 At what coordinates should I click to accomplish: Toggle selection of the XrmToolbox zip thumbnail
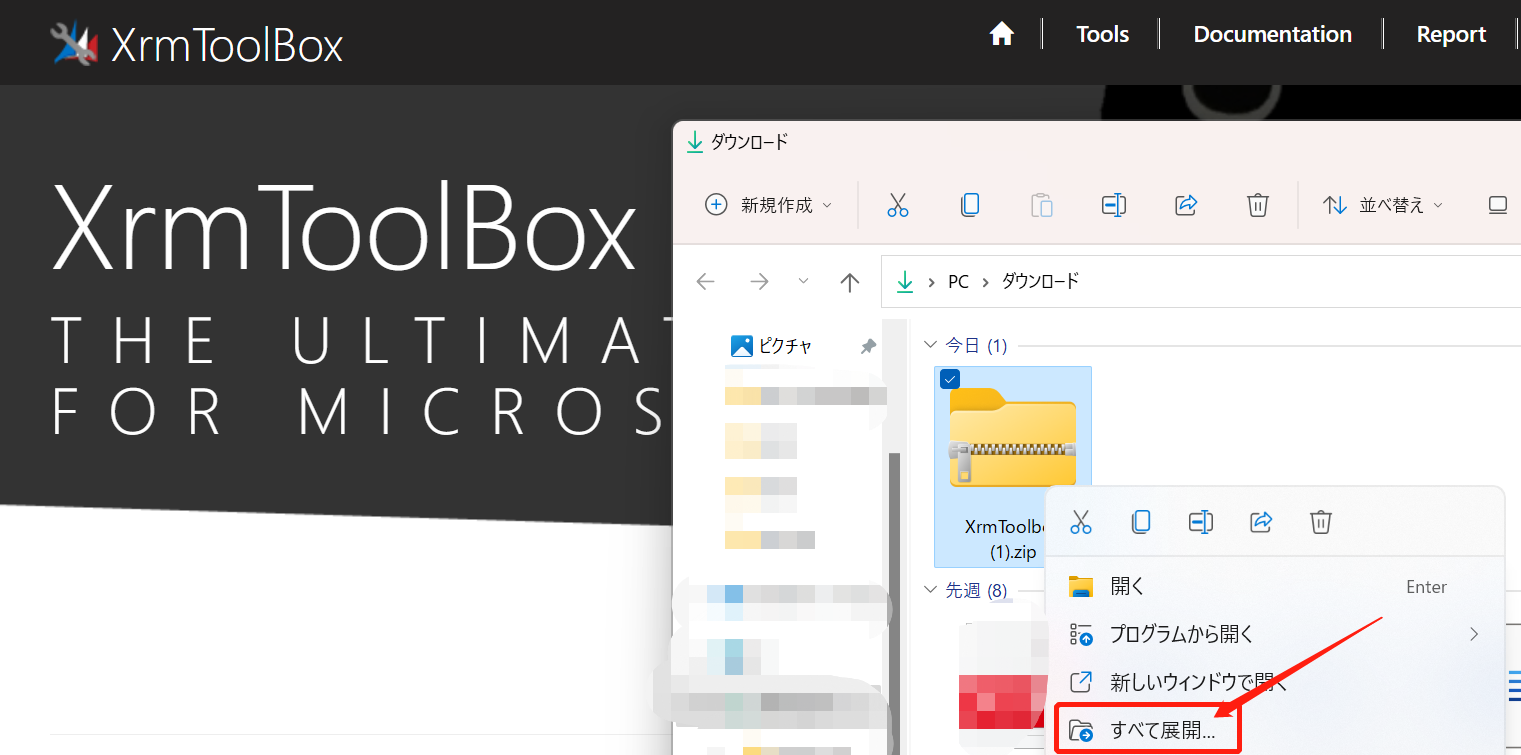[1012, 435]
